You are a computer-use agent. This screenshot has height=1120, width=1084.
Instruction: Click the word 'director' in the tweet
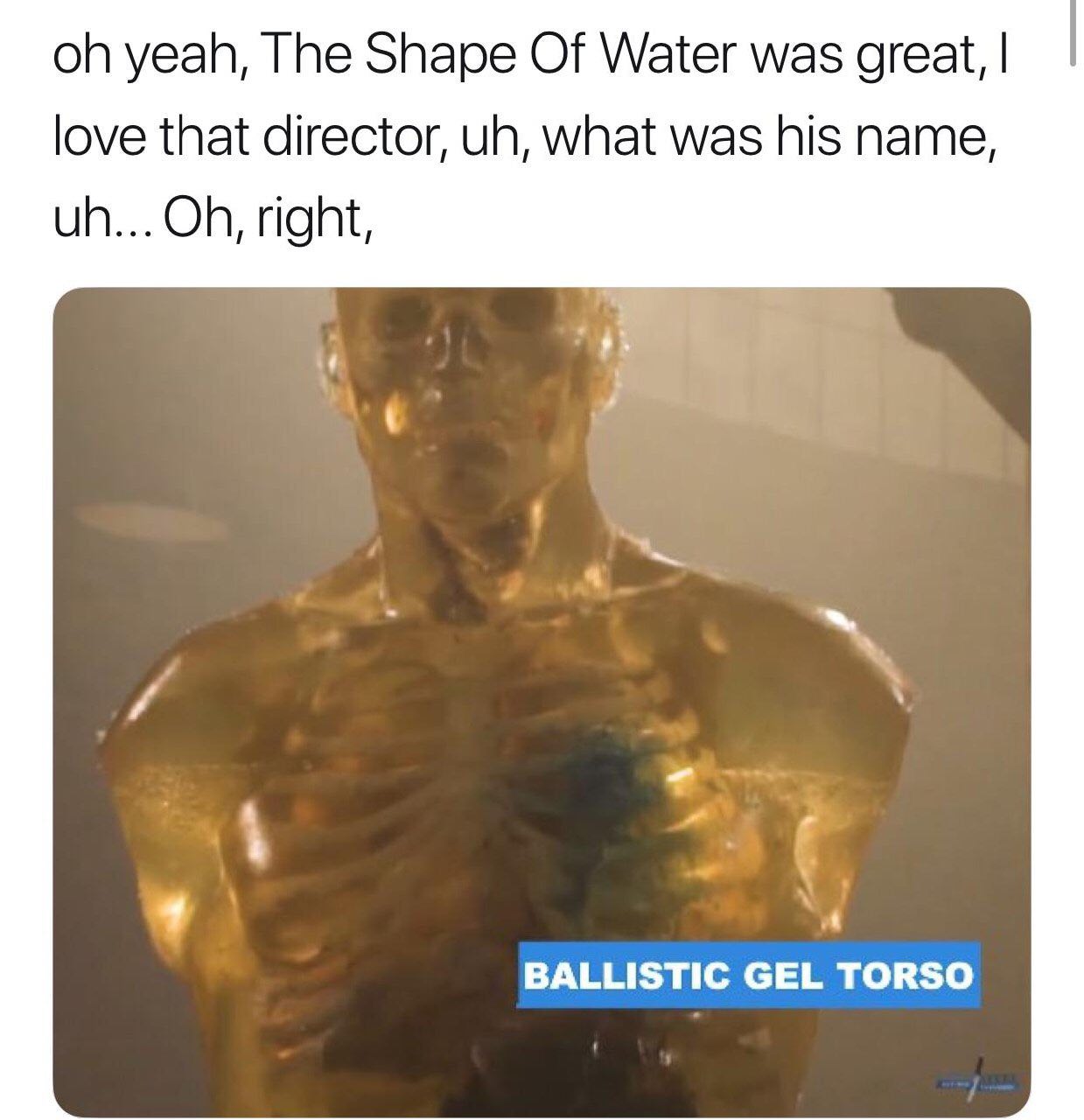[x=356, y=136]
